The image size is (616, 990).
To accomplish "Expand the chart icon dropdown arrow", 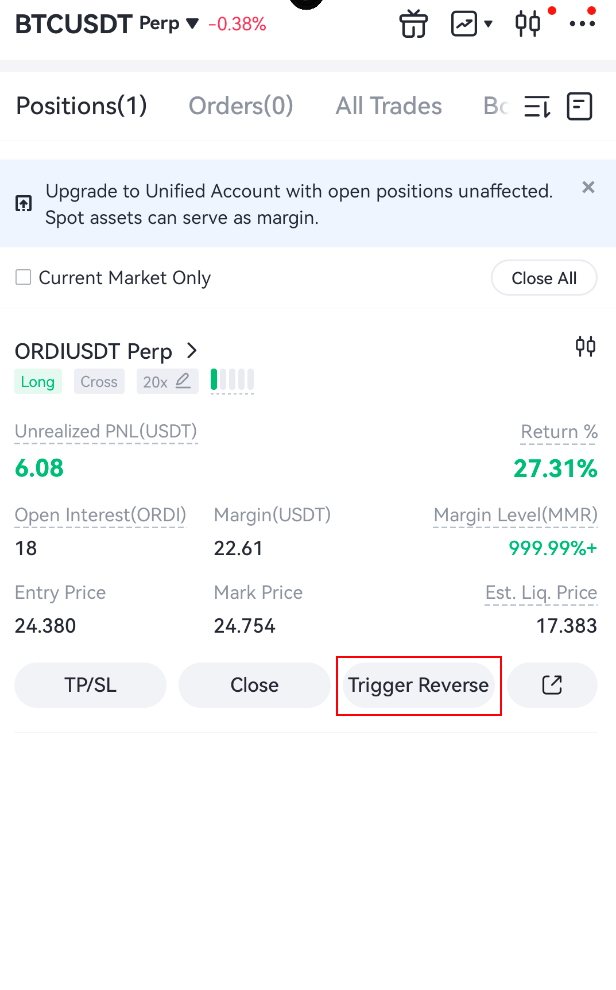I will point(488,23).
